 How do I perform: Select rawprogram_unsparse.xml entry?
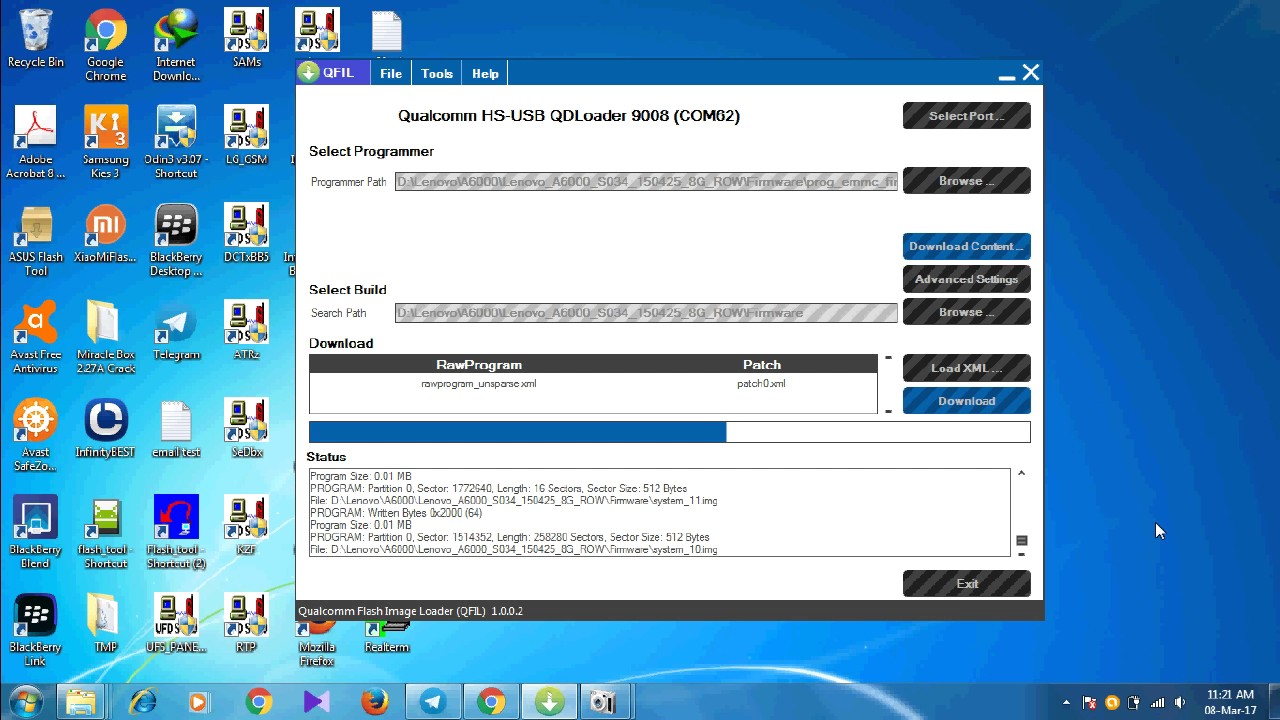pyautogui.click(x=479, y=384)
